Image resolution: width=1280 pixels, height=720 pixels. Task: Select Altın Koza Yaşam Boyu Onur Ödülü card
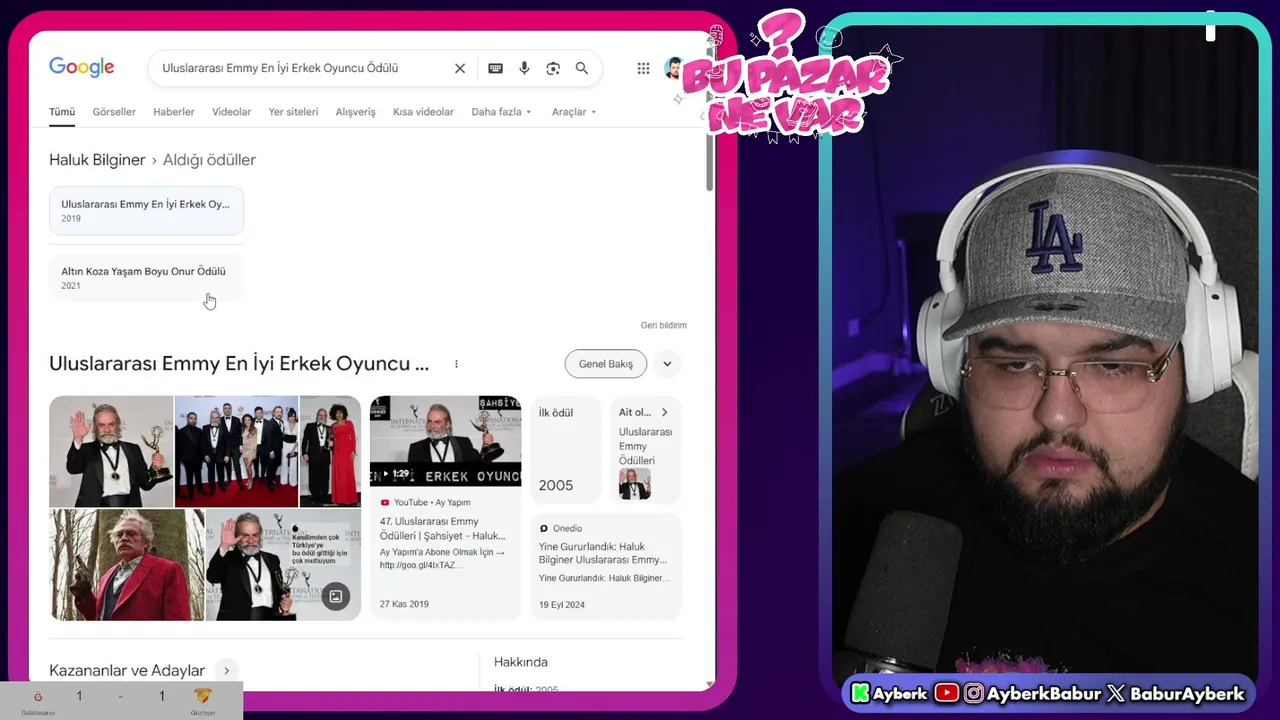click(146, 277)
